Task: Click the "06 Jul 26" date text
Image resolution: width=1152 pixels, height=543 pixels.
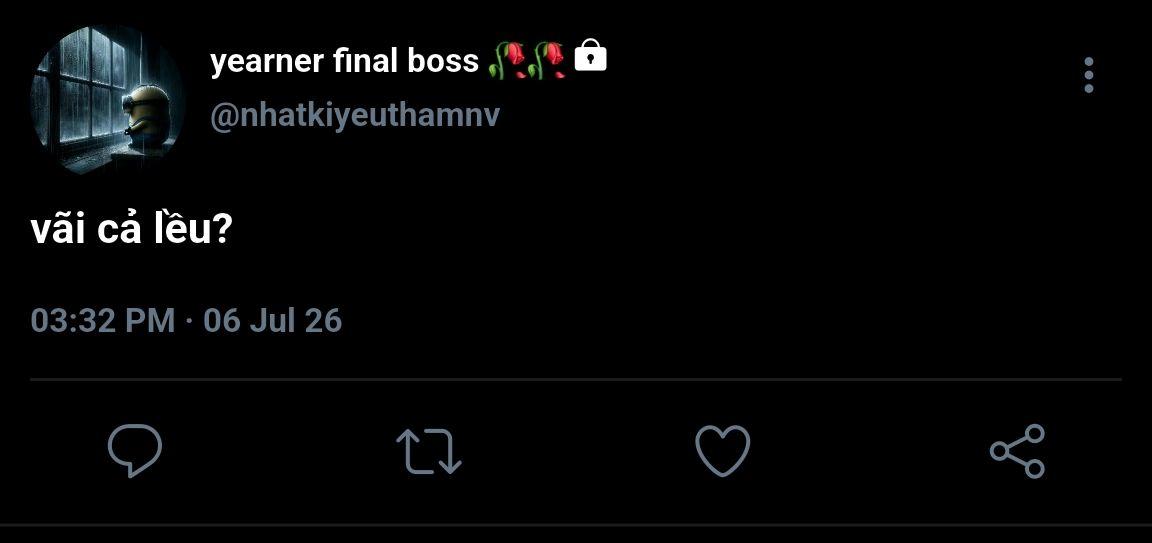Action: point(273,321)
